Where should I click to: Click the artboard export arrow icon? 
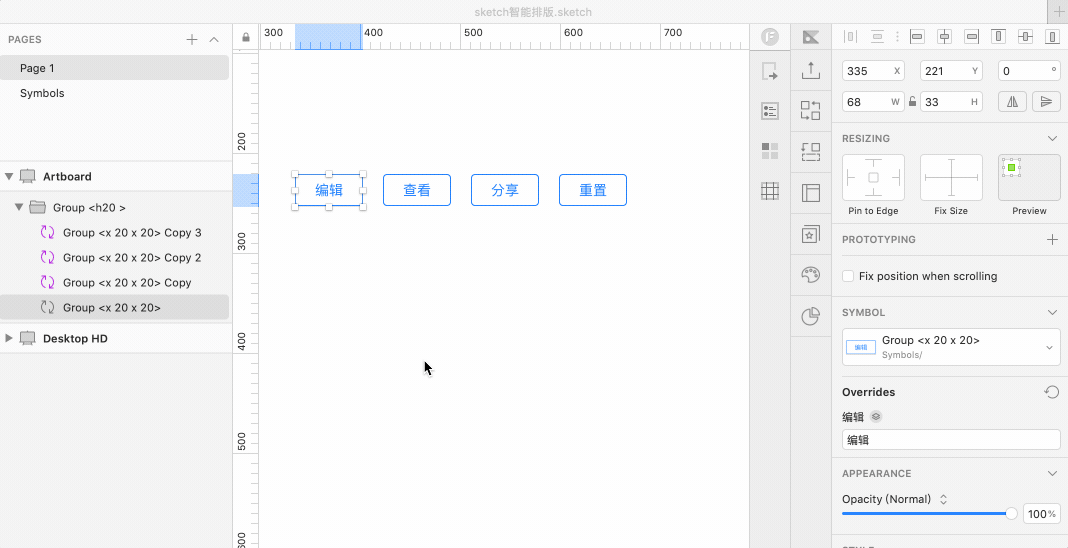[x=770, y=71]
